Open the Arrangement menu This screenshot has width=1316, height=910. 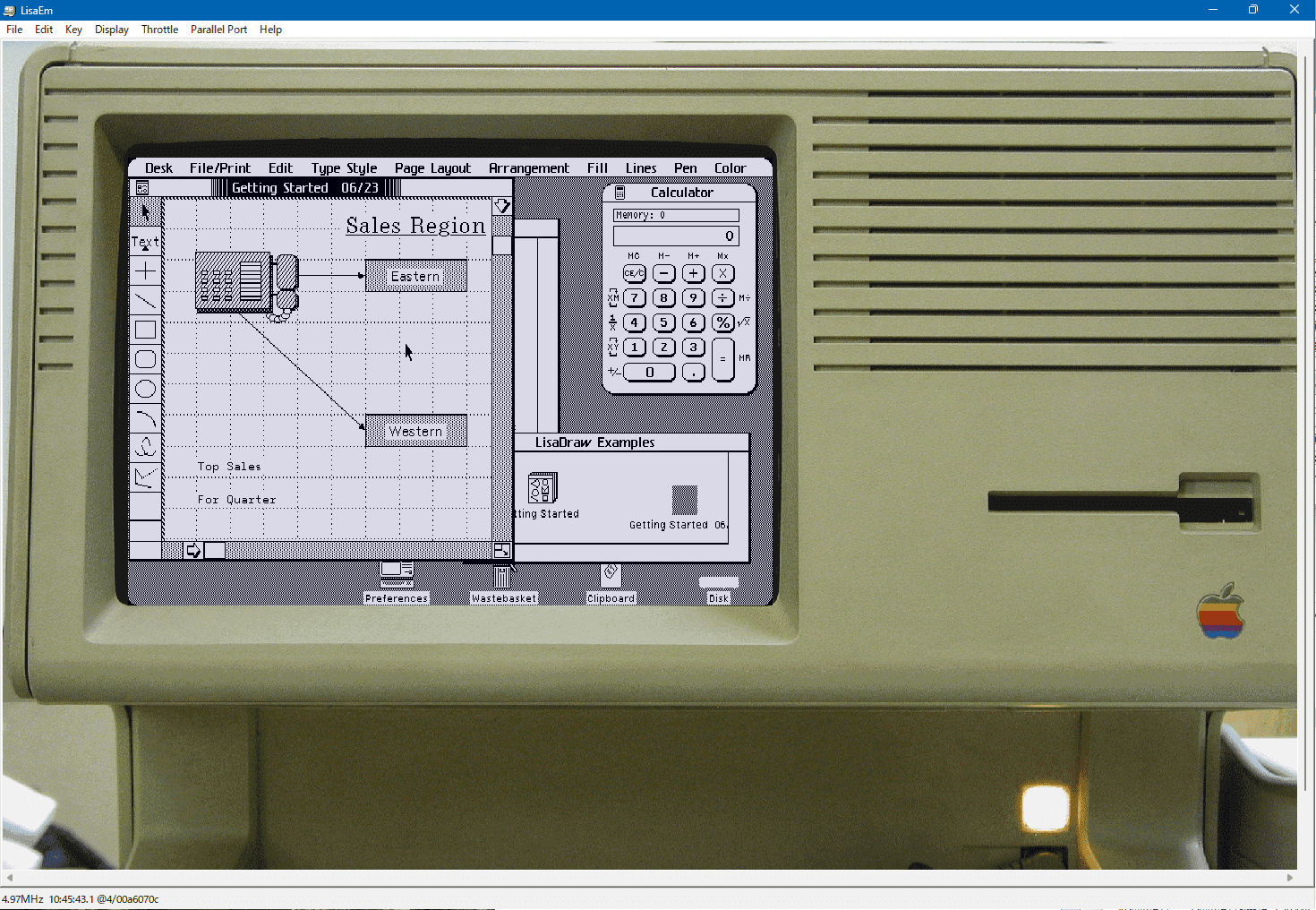(x=529, y=168)
